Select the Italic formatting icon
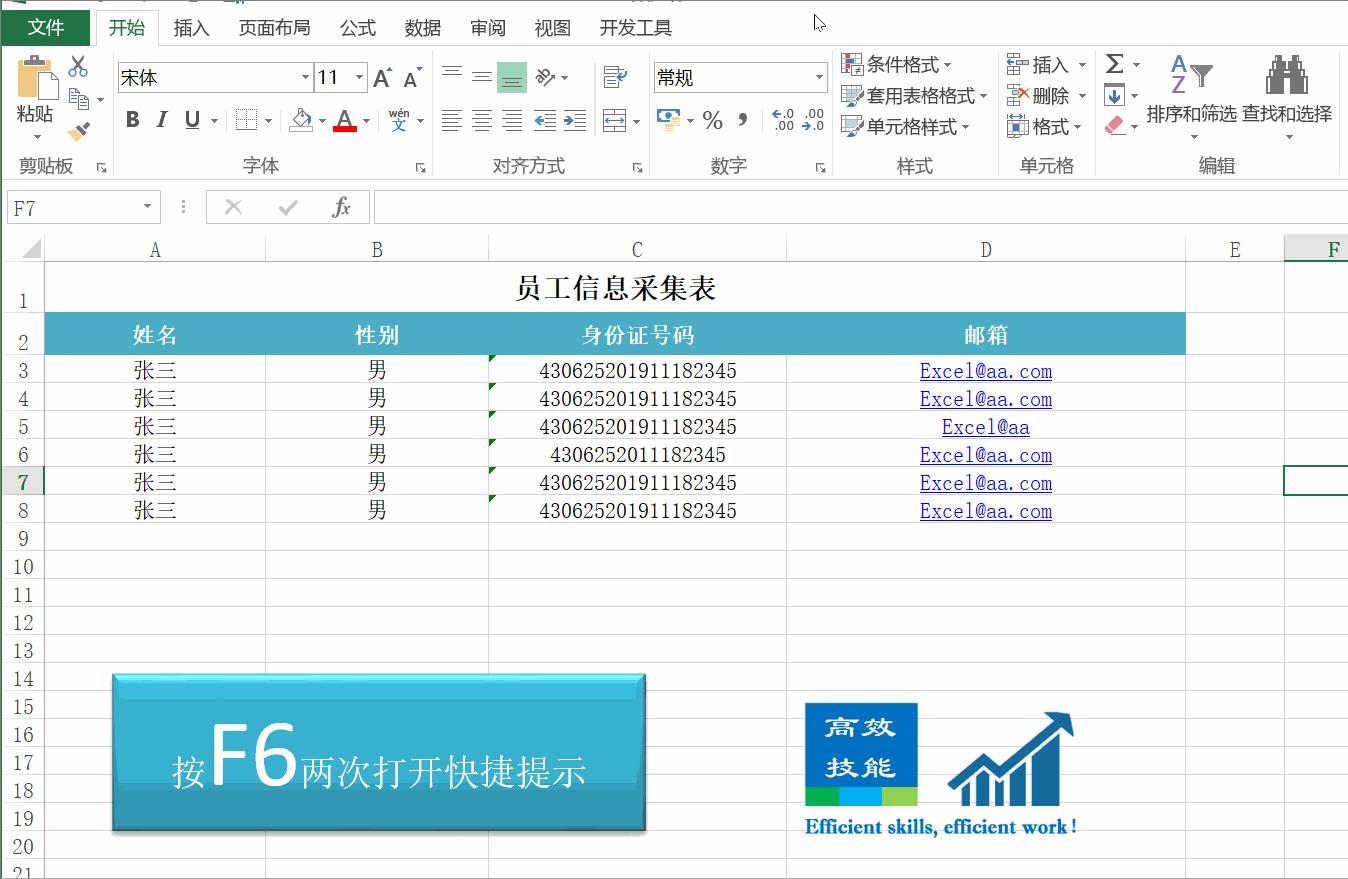 pyautogui.click(x=162, y=118)
